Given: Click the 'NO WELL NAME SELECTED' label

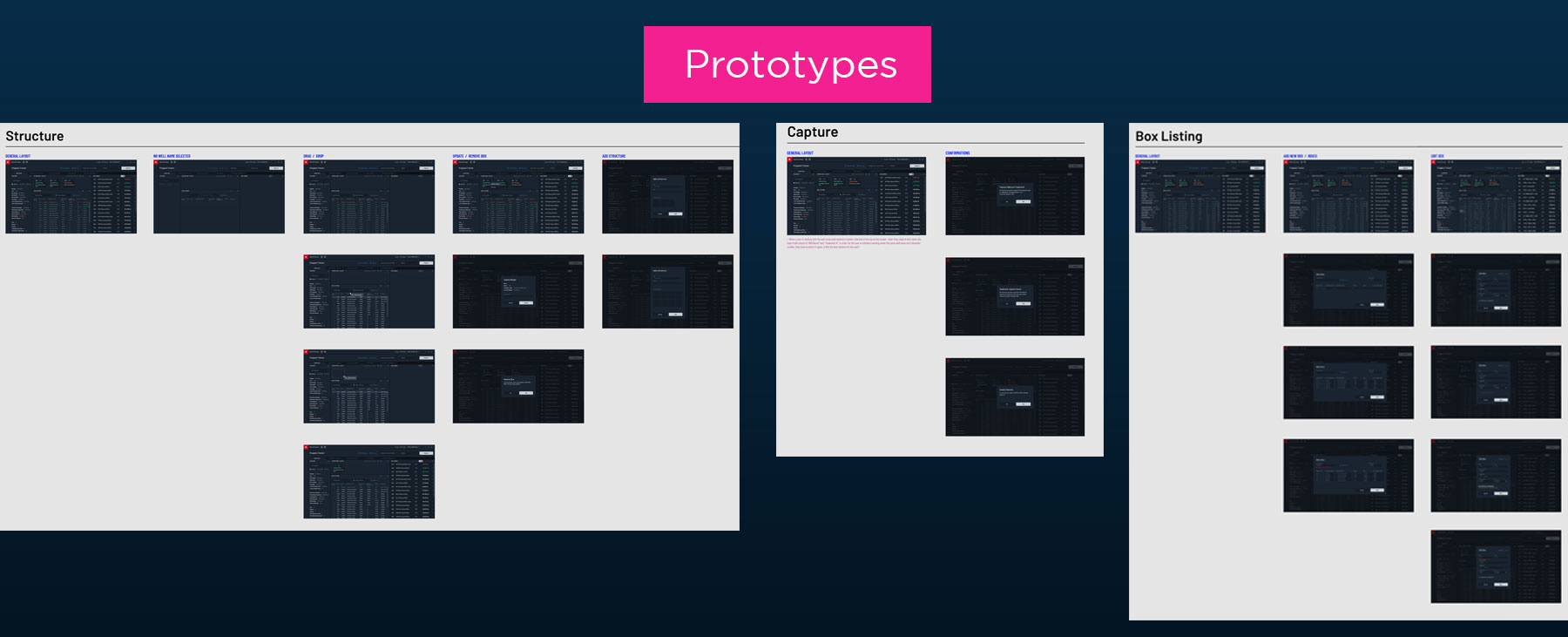Looking at the screenshot, I should coord(172,156).
